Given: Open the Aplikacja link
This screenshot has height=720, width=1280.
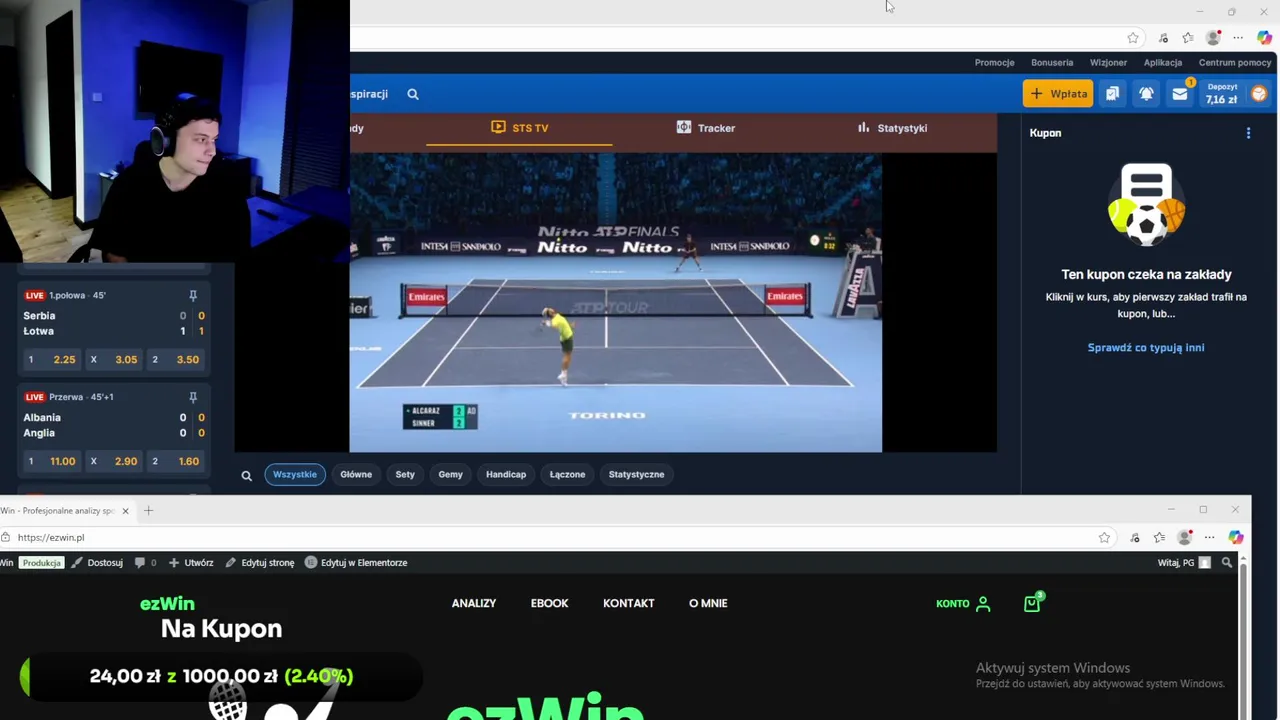Looking at the screenshot, I should coord(1163,62).
